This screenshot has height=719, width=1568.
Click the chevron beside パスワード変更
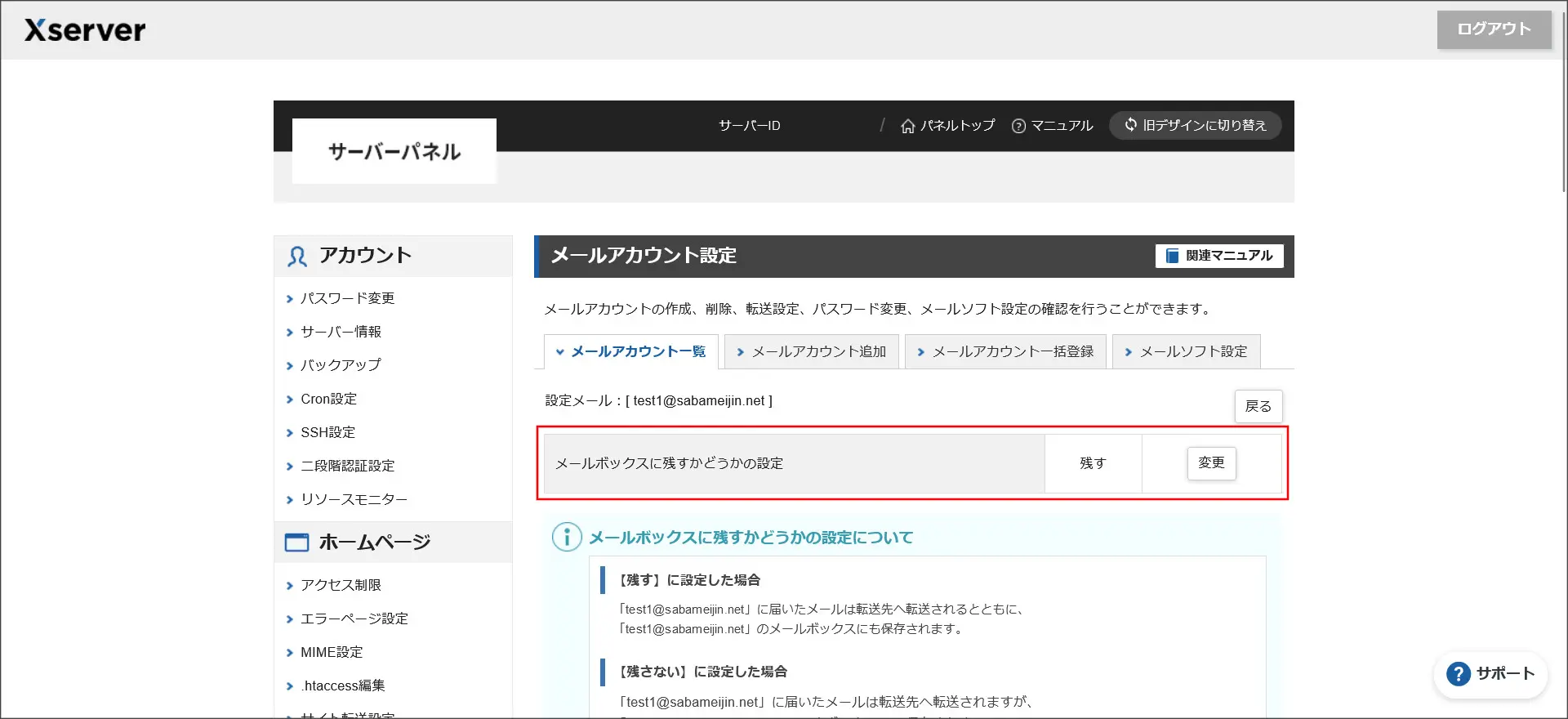[x=289, y=299]
